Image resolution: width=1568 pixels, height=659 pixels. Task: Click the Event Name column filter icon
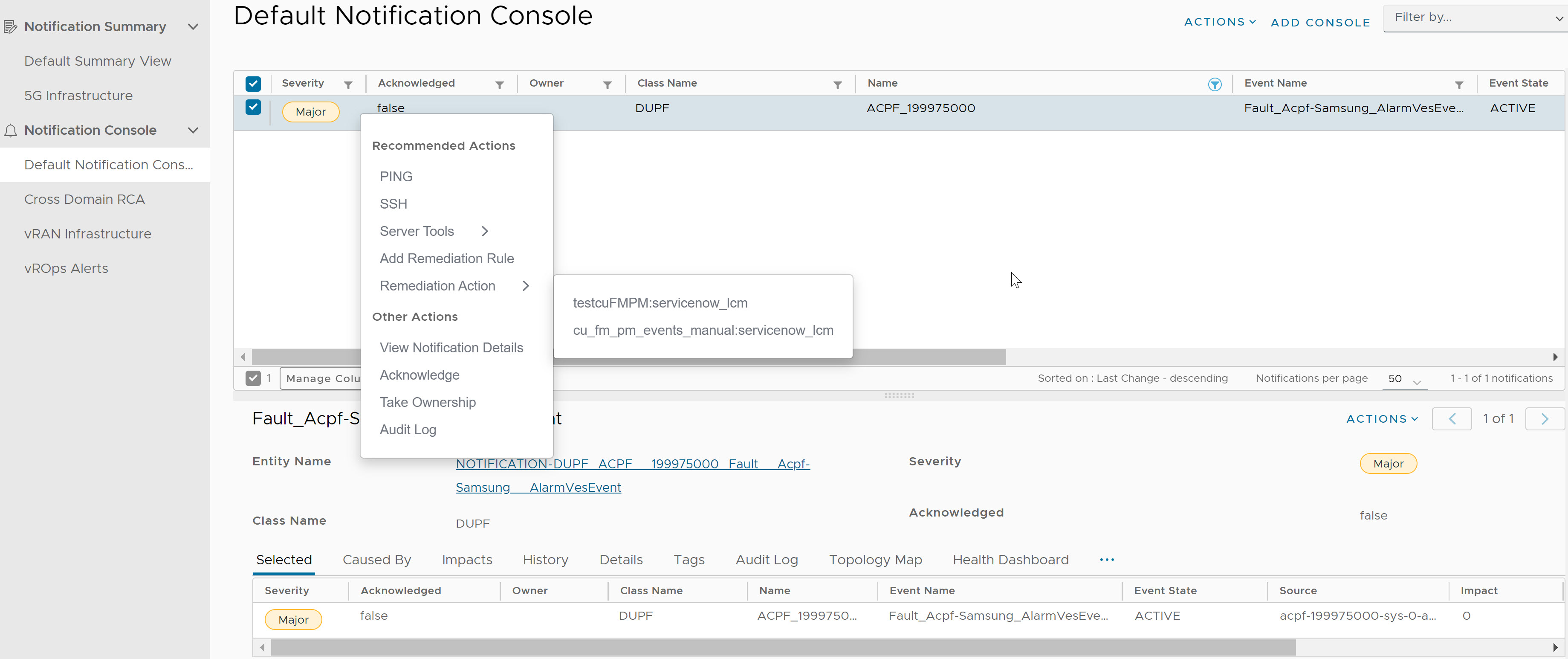(x=1457, y=83)
